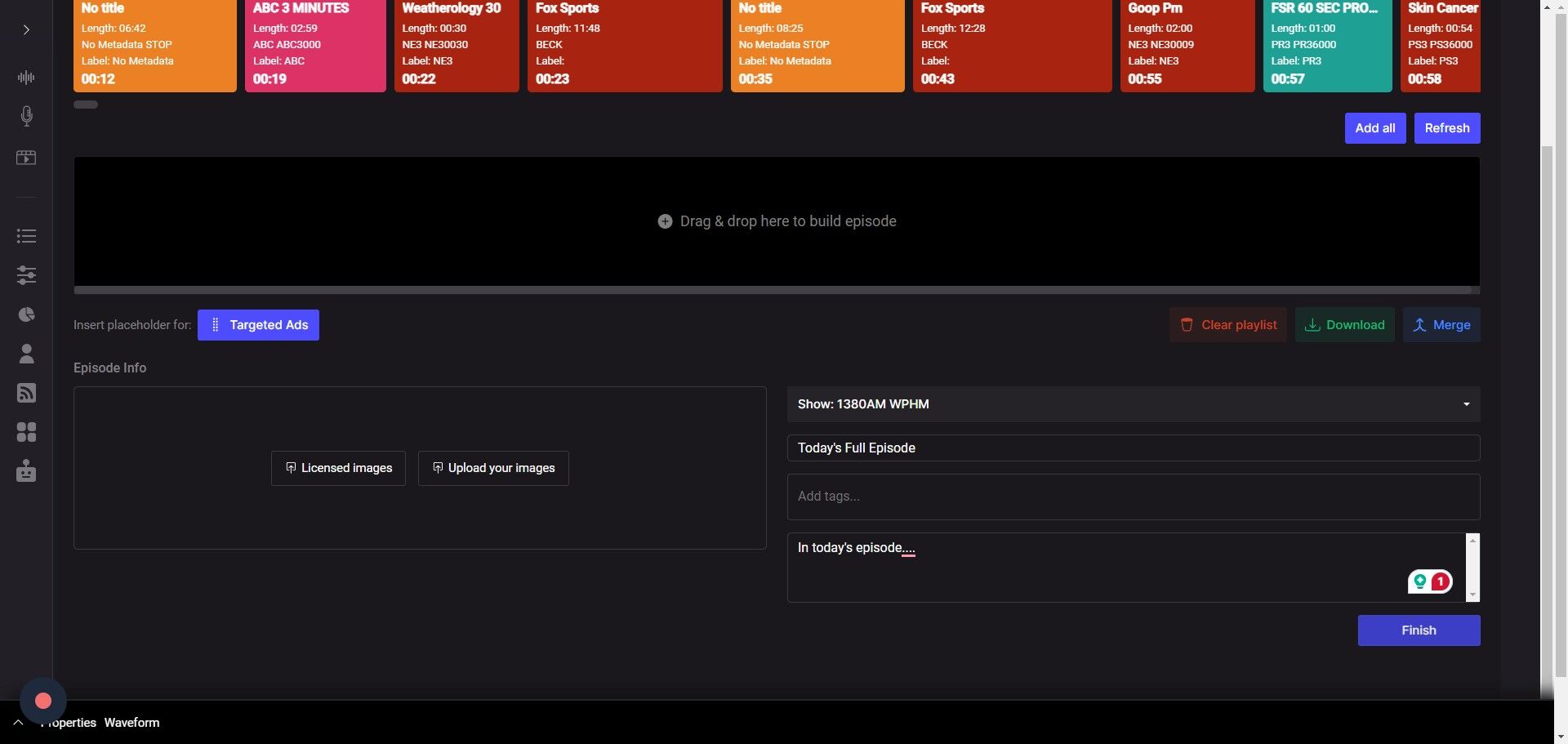Click the red record button
1568x744 pixels.
43,701
